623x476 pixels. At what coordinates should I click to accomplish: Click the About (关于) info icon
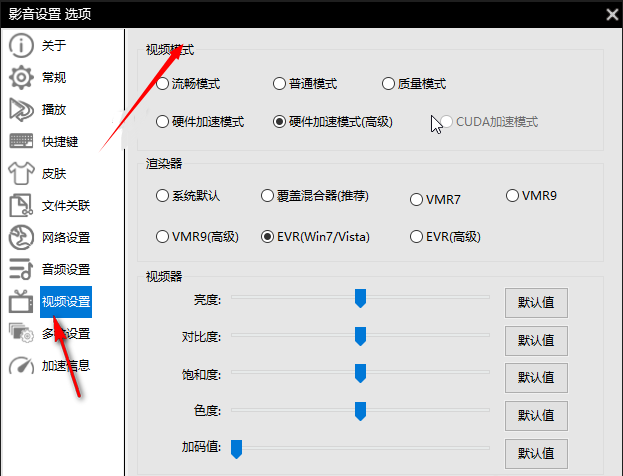click(x=21, y=46)
